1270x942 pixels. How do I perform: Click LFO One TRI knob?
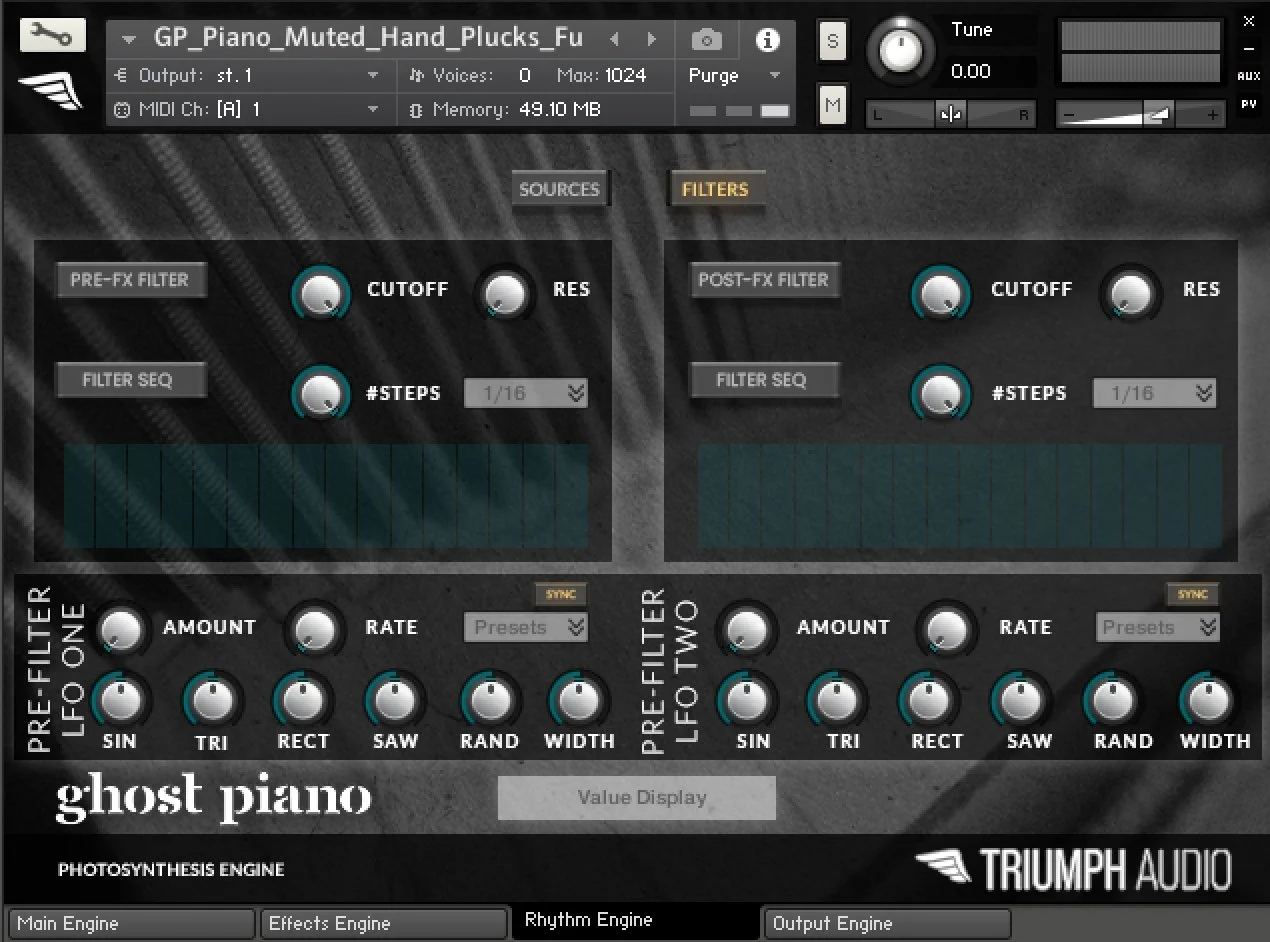tap(212, 701)
